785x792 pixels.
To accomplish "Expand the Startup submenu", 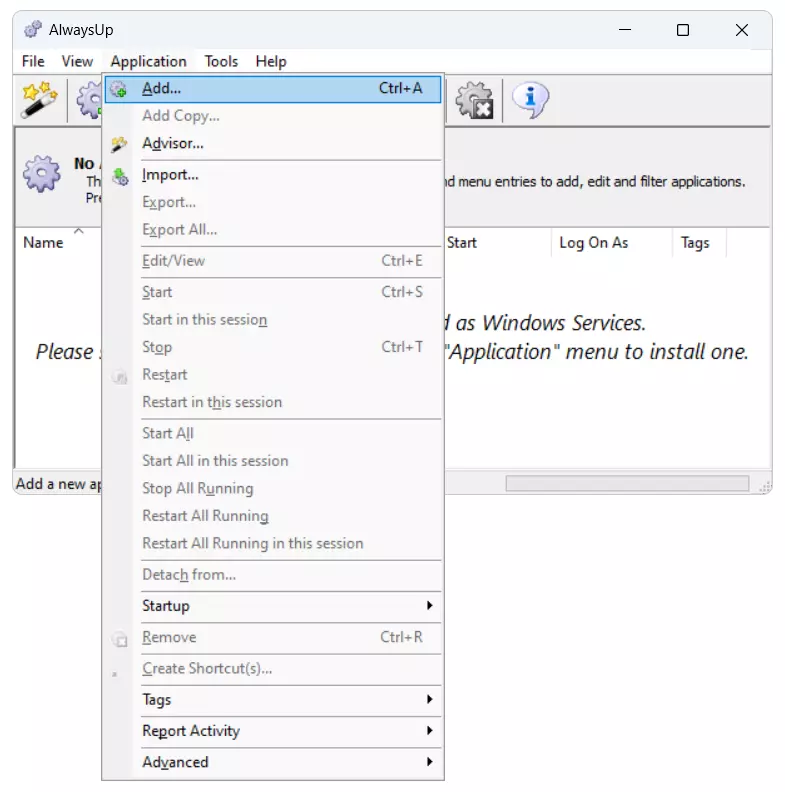I will [x=273, y=606].
